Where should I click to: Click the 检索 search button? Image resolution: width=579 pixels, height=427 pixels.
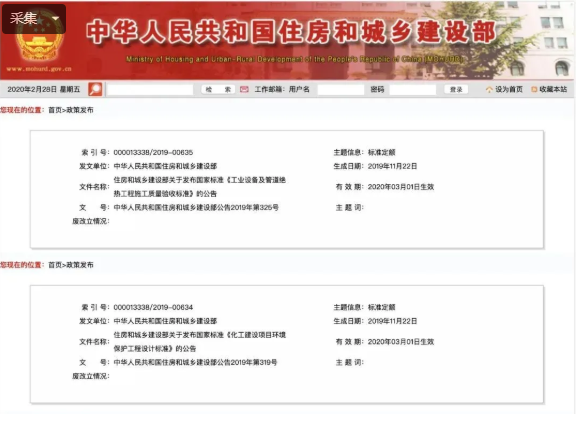tap(218, 89)
